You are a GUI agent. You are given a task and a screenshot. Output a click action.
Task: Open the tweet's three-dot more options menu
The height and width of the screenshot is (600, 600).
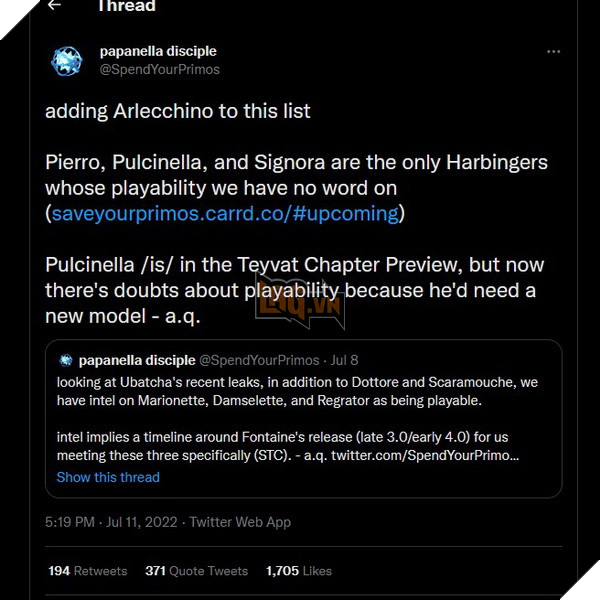coord(553,51)
